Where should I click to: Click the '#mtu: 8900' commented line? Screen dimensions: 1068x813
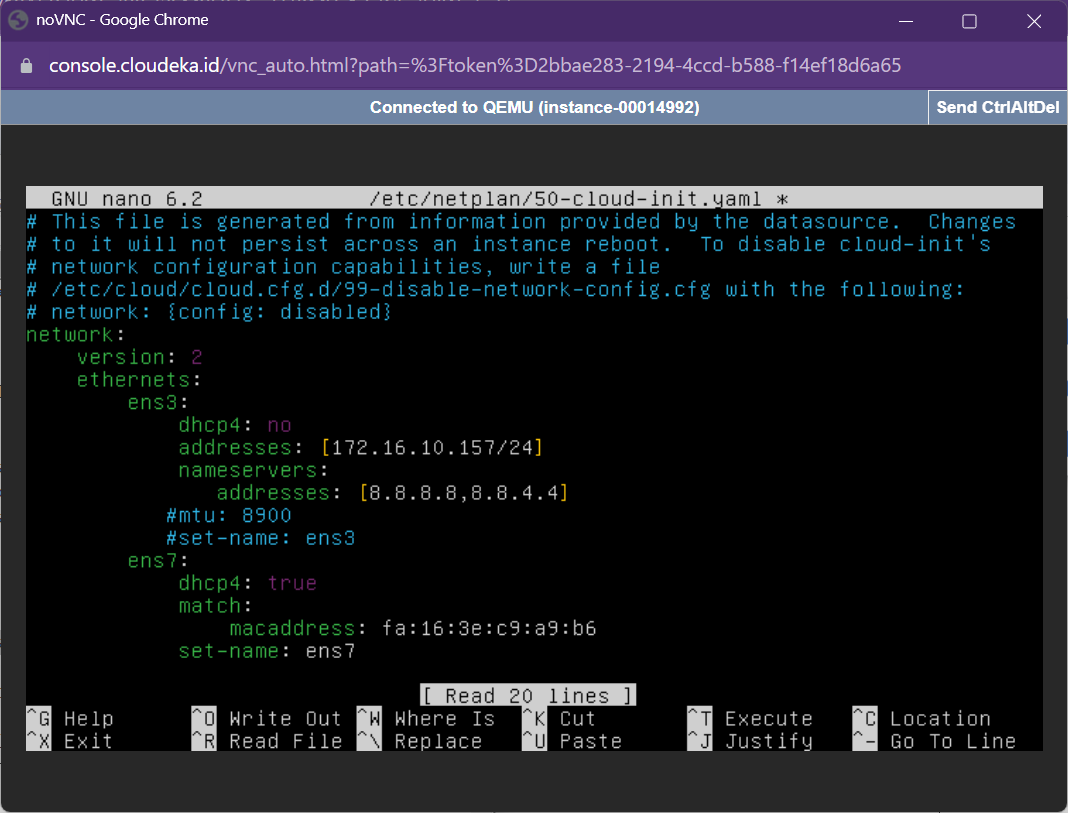tap(229, 515)
